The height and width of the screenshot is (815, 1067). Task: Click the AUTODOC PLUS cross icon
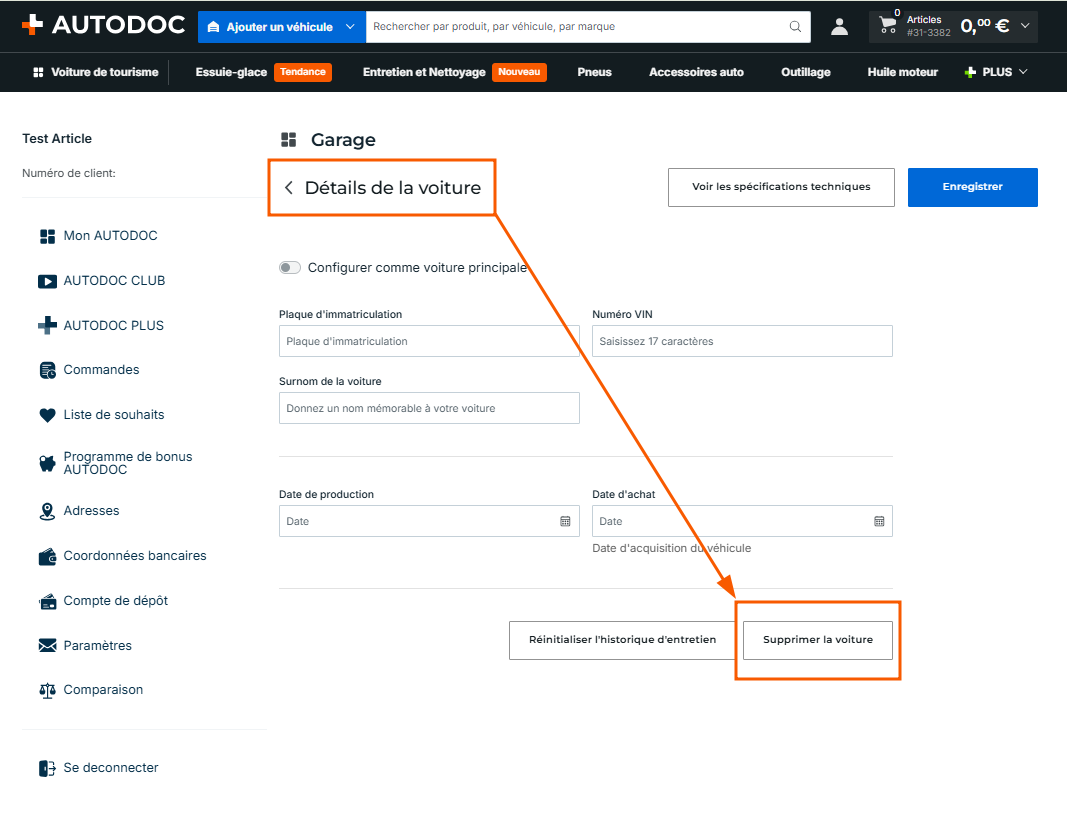click(47, 325)
